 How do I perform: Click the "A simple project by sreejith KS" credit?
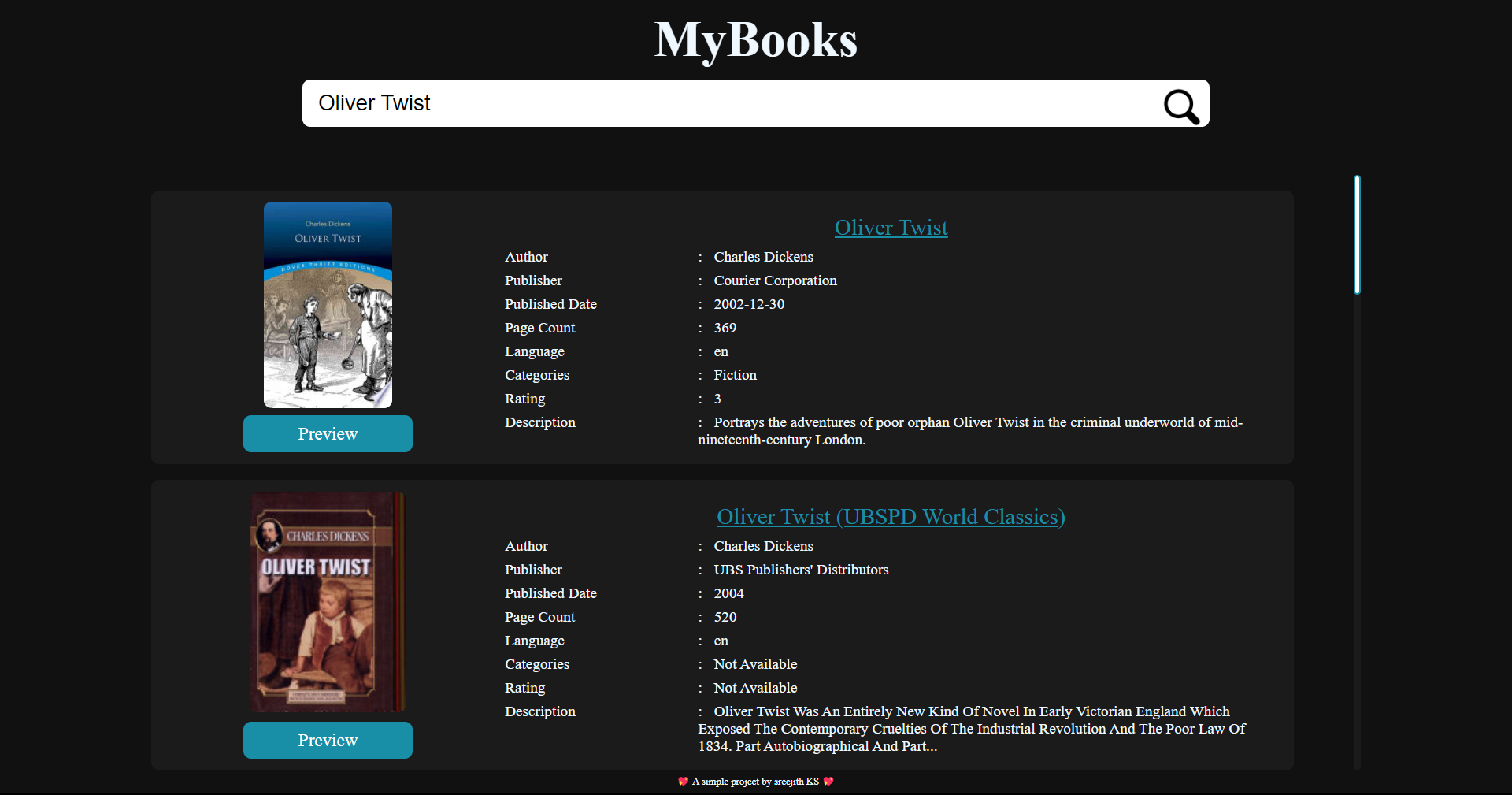[755, 782]
